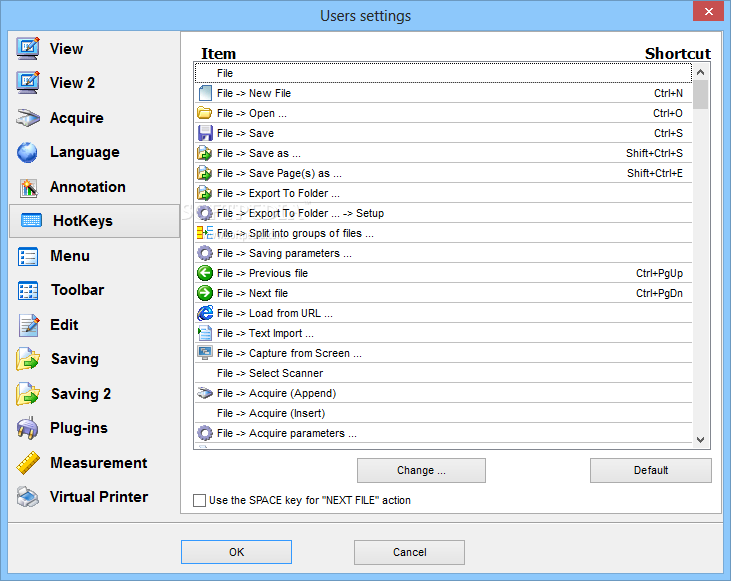
Task: Click the Acquire scanner icon
Action: pyautogui.click(x=28, y=118)
